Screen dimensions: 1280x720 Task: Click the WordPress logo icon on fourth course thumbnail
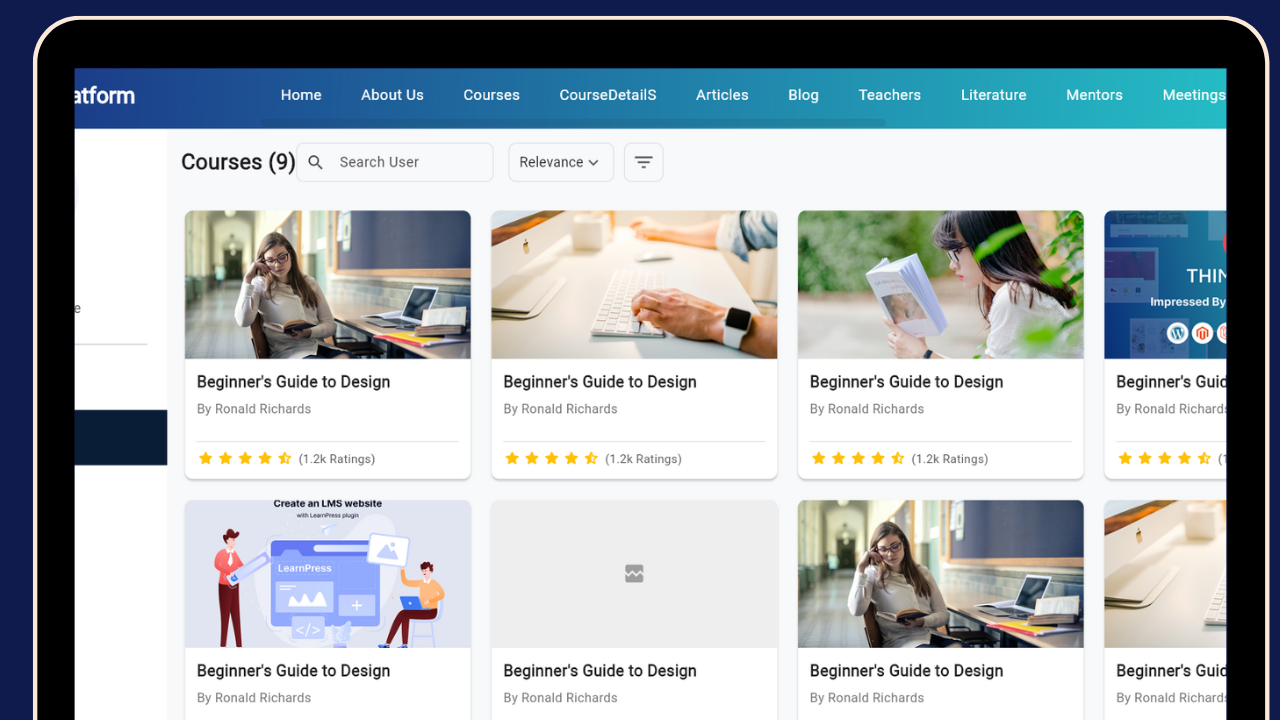click(x=1177, y=332)
